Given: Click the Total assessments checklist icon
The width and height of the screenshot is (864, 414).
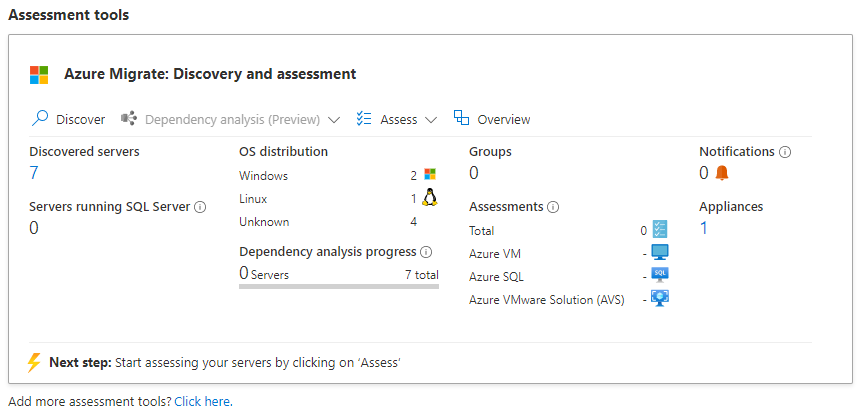Looking at the screenshot, I should (660, 229).
